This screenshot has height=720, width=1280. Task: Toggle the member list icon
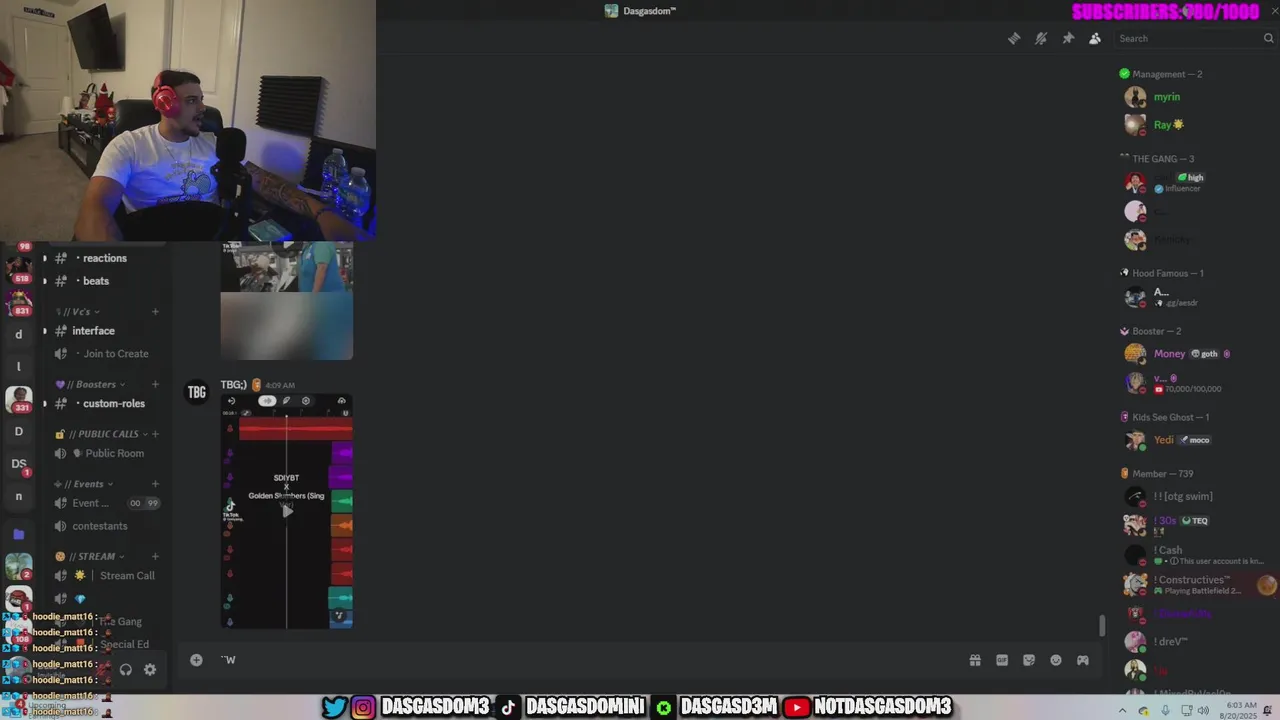[1095, 38]
